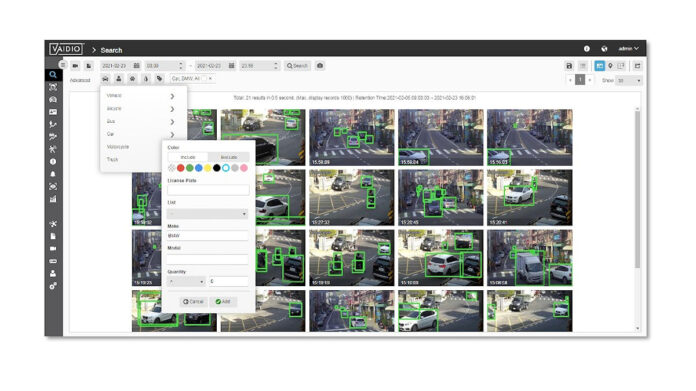
Task: Pick the white color swatch
Action: pyautogui.click(x=225, y=168)
